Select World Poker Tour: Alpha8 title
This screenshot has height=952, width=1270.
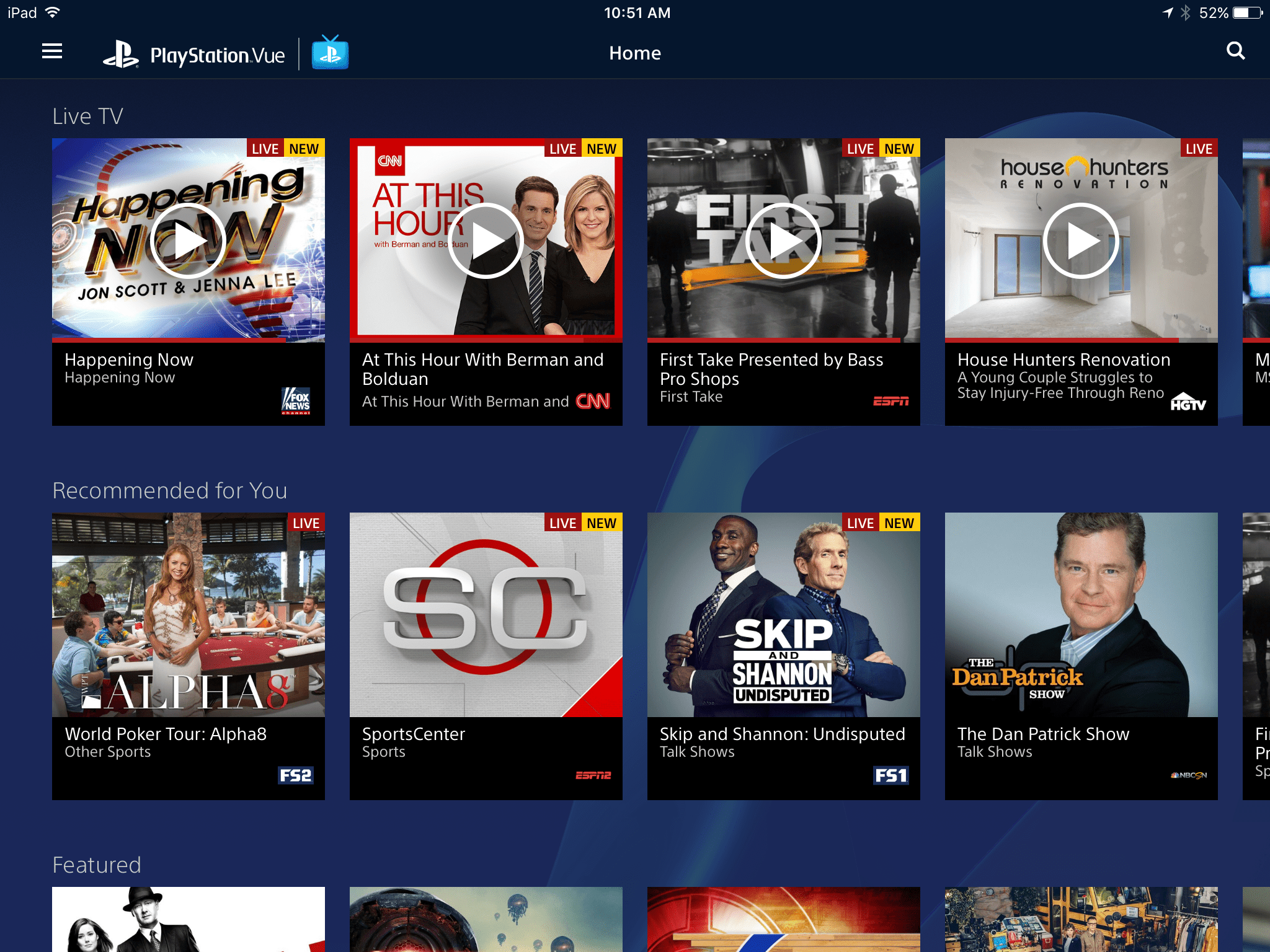point(166,734)
